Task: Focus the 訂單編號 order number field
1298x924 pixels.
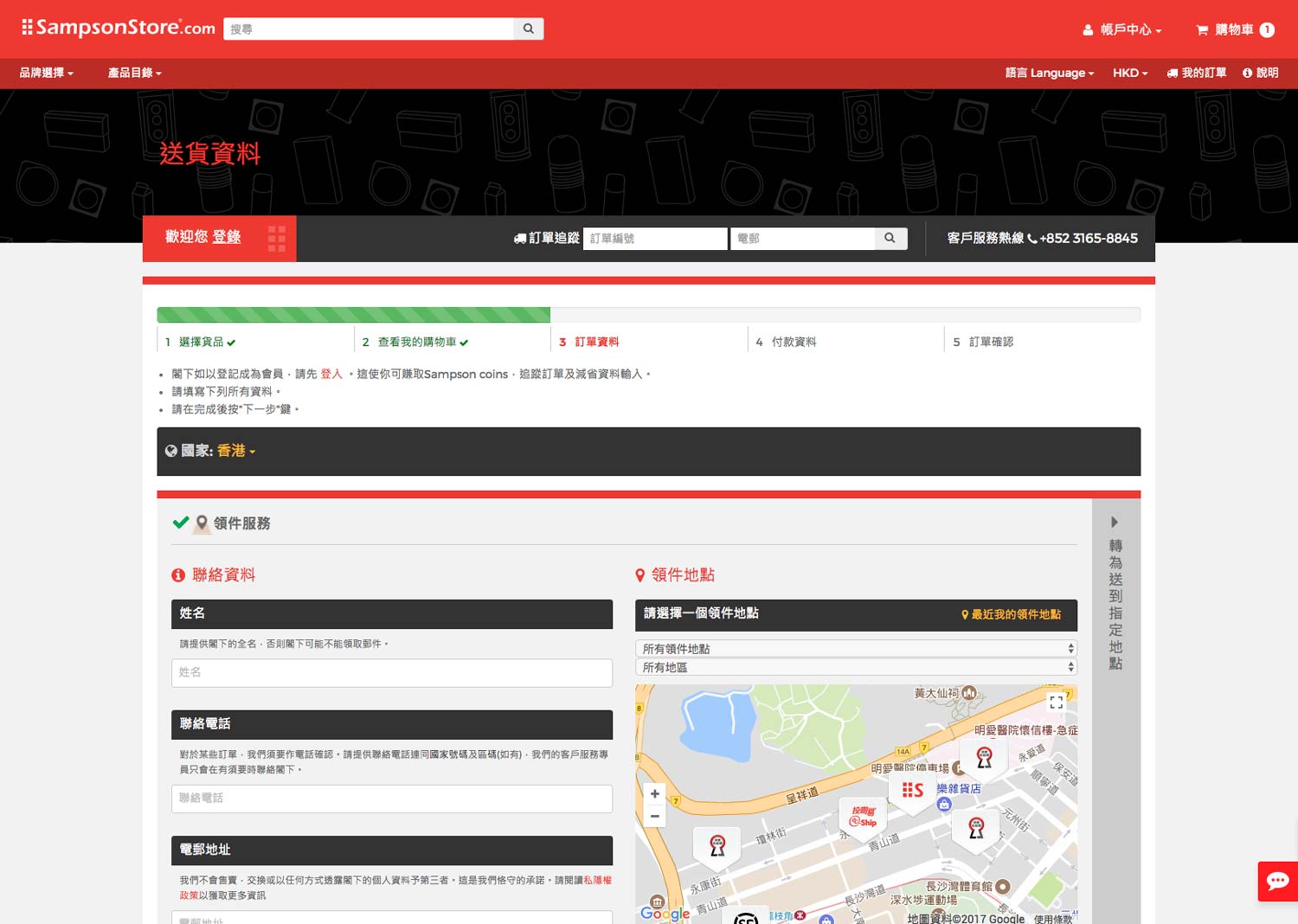Action: pyautogui.click(x=655, y=239)
